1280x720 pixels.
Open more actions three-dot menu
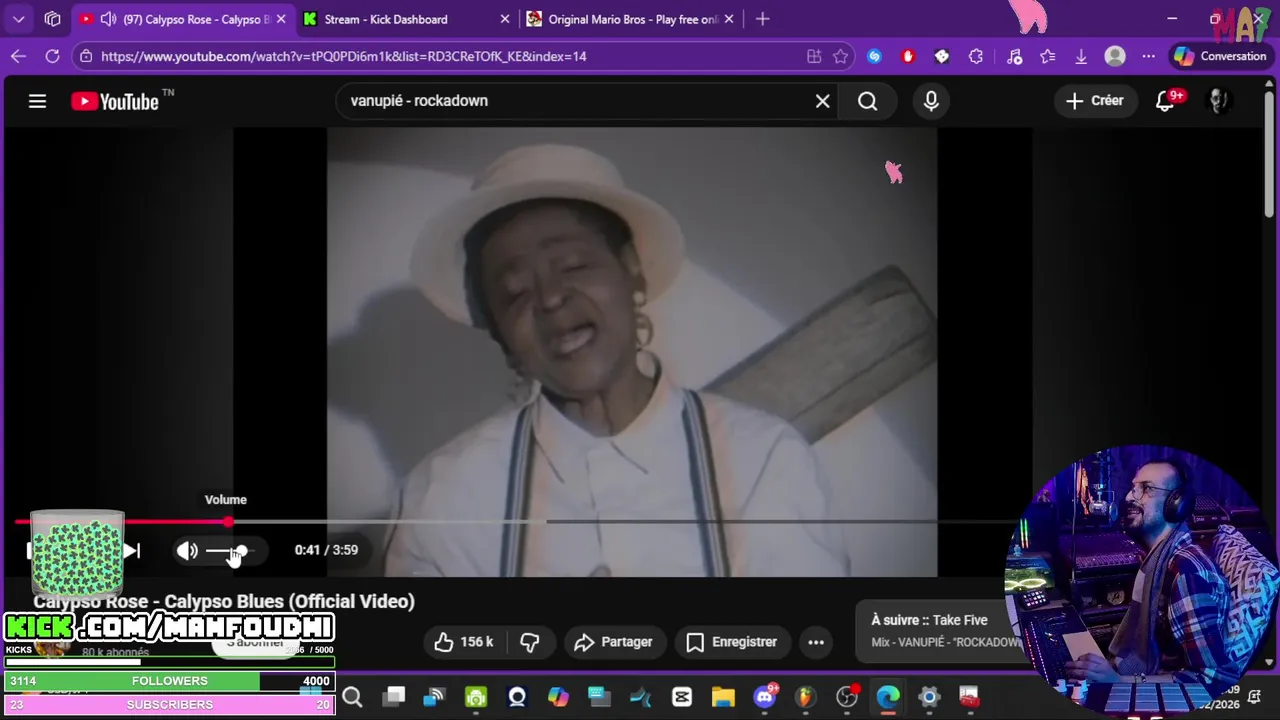click(816, 642)
